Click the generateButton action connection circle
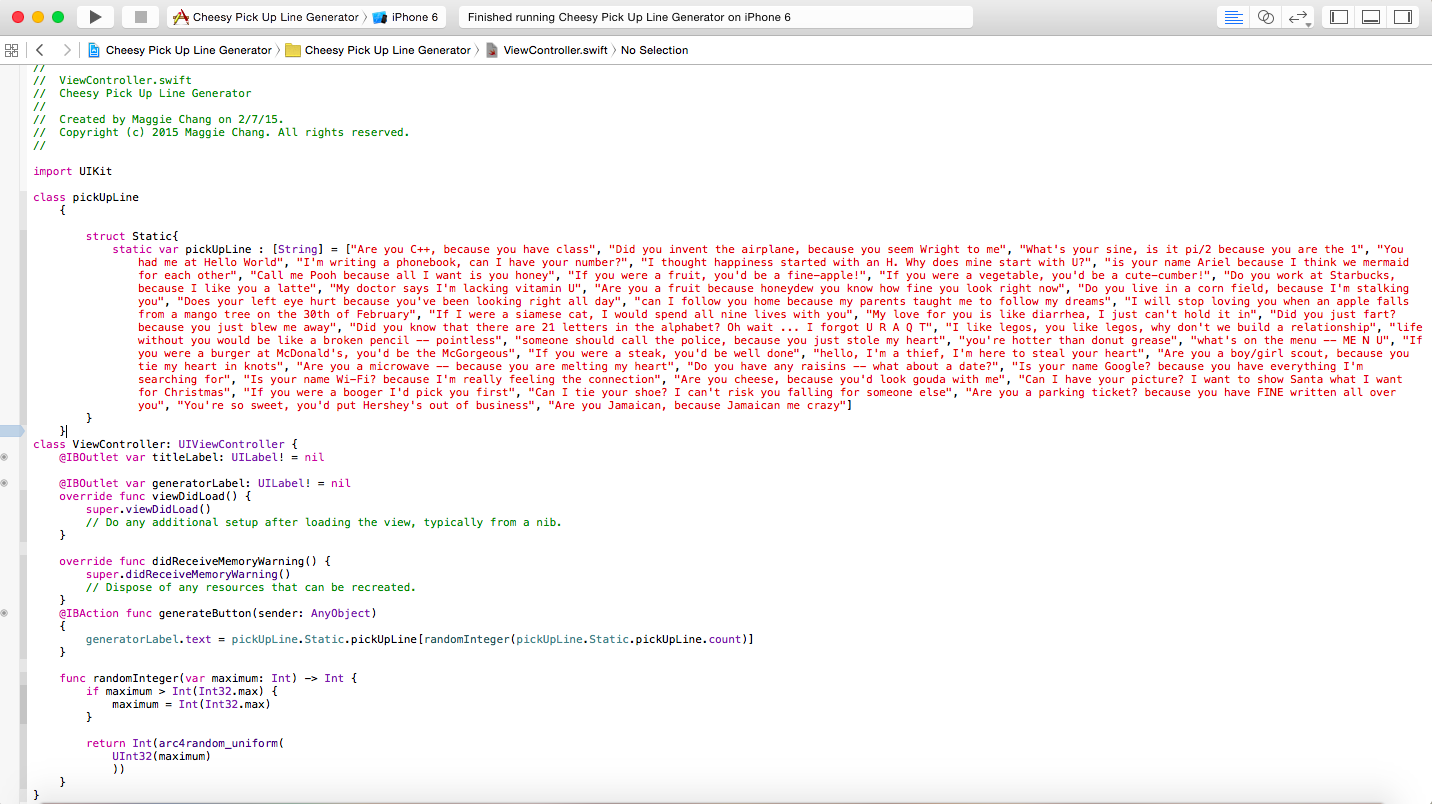Image resolution: width=1432 pixels, height=804 pixels. 4,613
